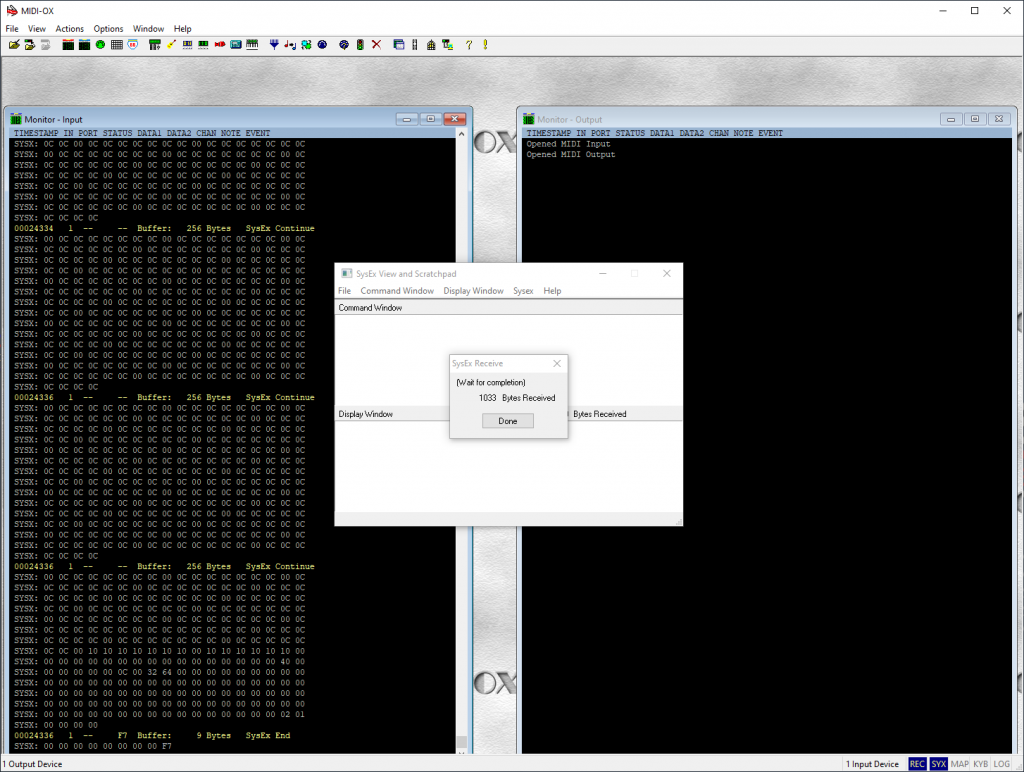This screenshot has width=1024, height=772.
Task: Toggle the REC indicator in status bar
Action: coord(917,764)
